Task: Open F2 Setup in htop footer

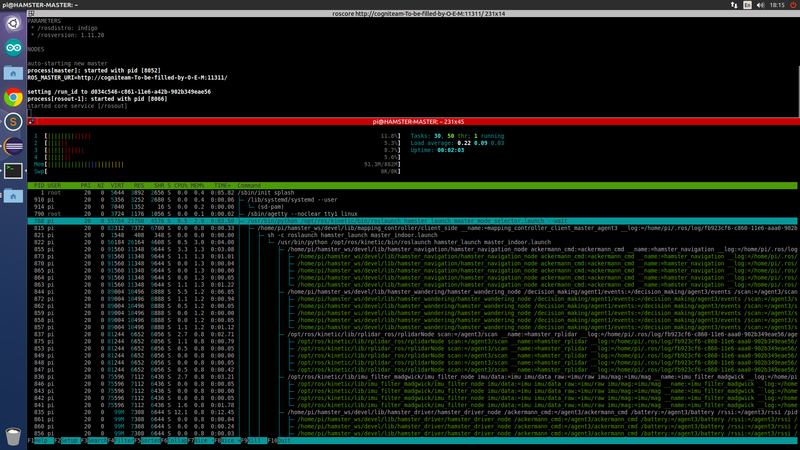Action: (x=67, y=440)
